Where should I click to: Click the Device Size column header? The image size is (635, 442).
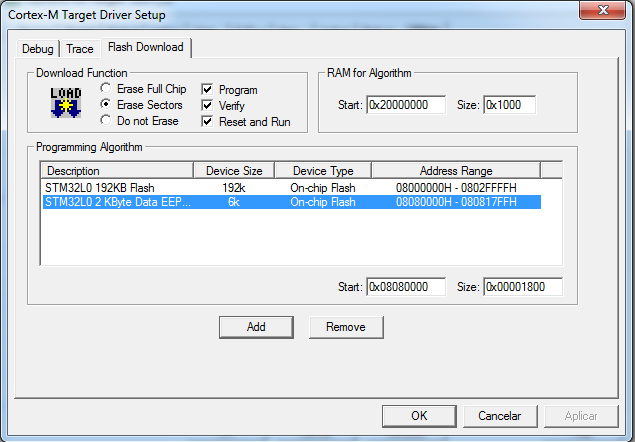point(234,171)
